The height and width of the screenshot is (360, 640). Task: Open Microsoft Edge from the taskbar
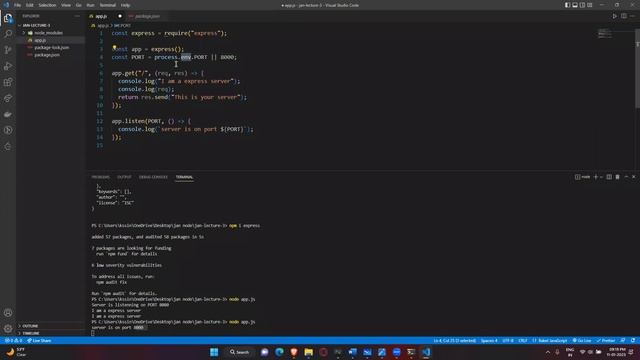[279, 352]
